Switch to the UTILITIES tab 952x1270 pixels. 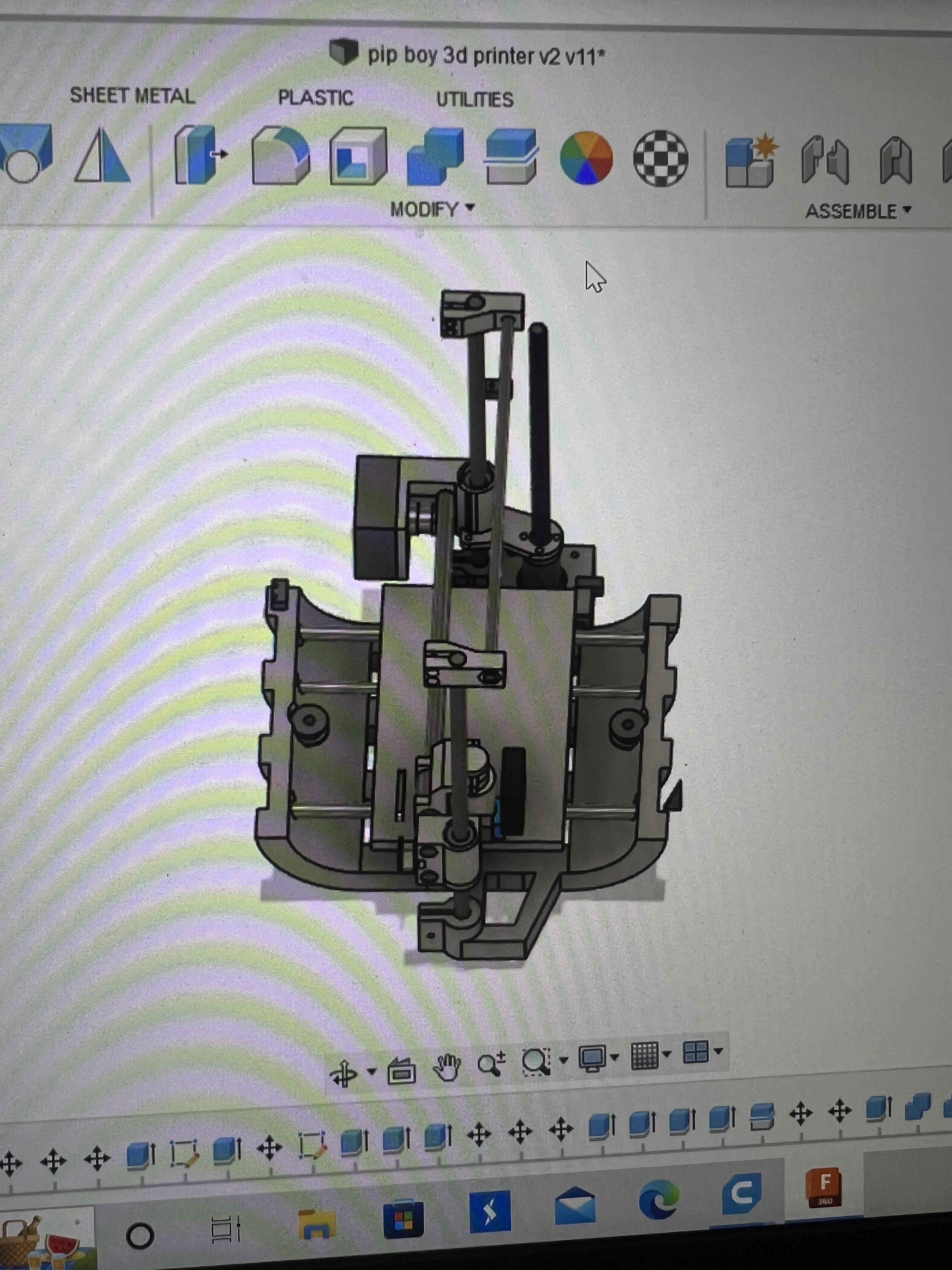tap(474, 99)
